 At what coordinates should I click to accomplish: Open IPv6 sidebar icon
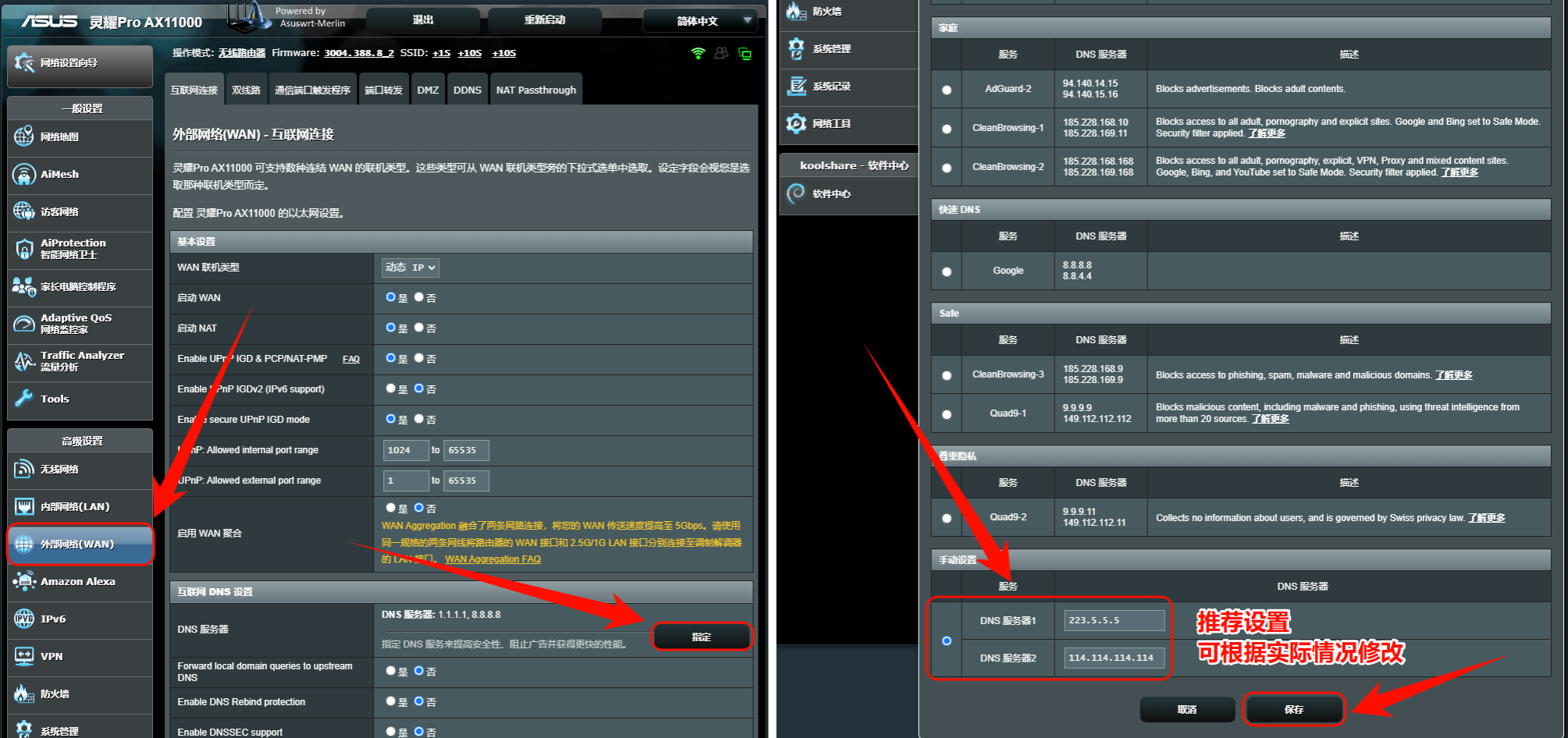click(24, 619)
